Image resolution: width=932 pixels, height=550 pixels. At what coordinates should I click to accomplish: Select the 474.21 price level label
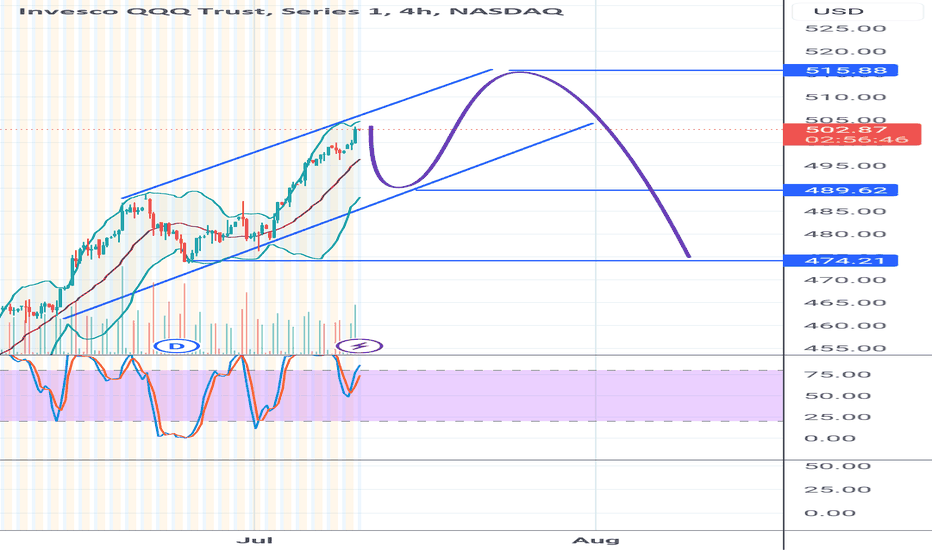pyautogui.click(x=840, y=260)
